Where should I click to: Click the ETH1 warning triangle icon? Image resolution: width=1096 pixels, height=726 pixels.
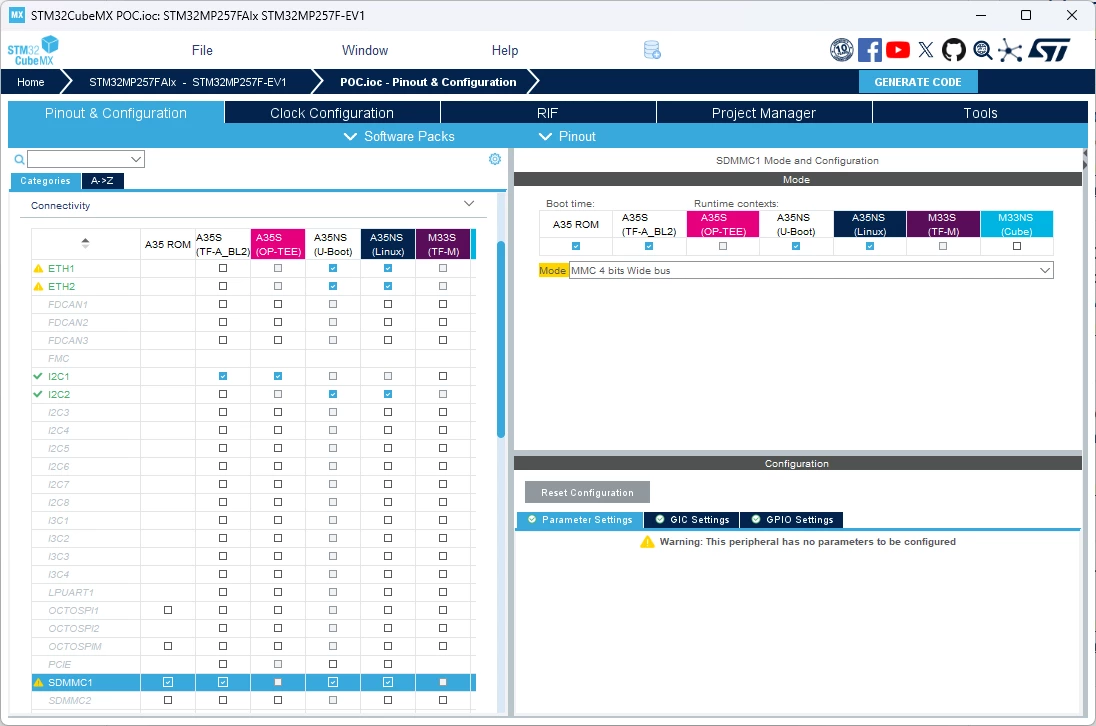(38, 268)
